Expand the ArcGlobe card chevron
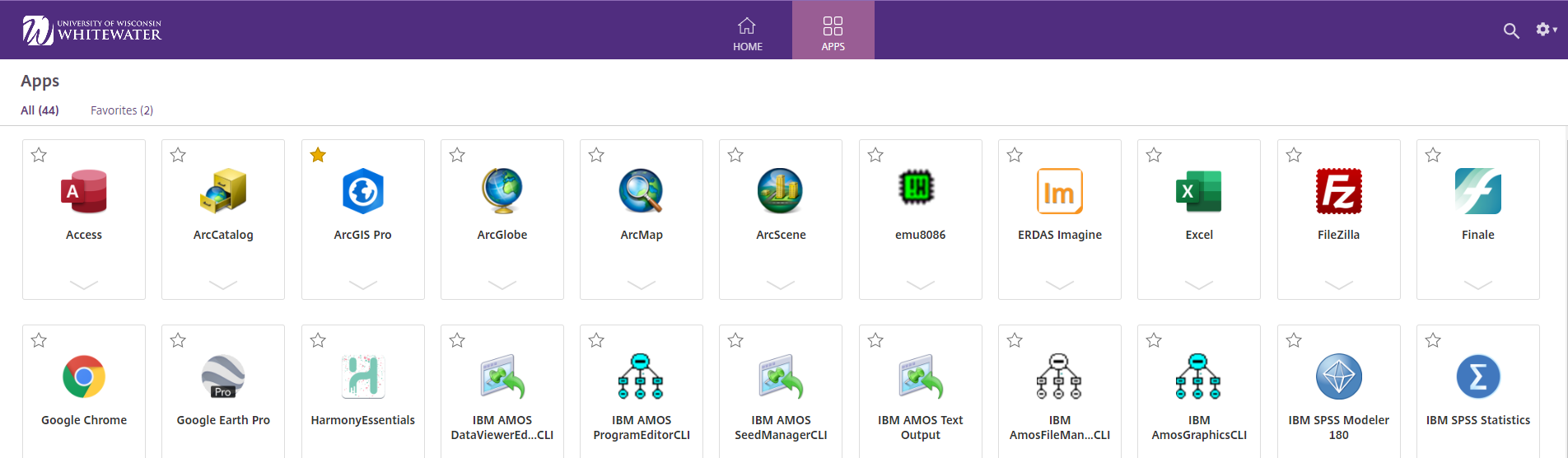This screenshot has width=1568, height=458. click(502, 285)
